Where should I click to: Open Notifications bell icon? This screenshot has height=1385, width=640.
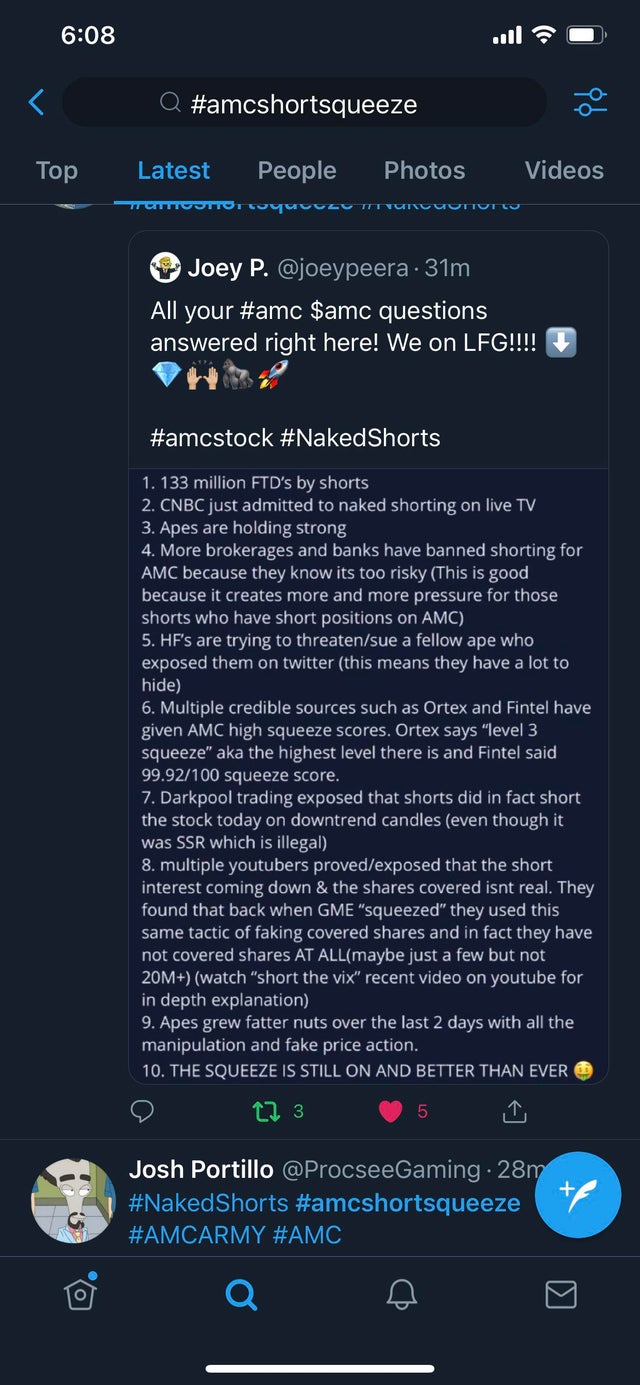[x=401, y=1295]
